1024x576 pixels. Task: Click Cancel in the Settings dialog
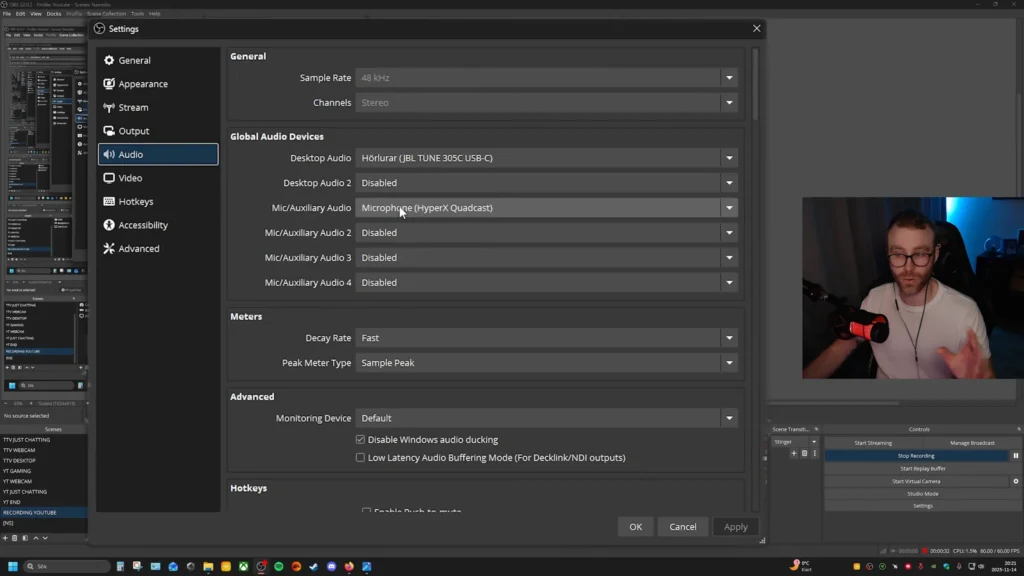[x=682, y=526]
